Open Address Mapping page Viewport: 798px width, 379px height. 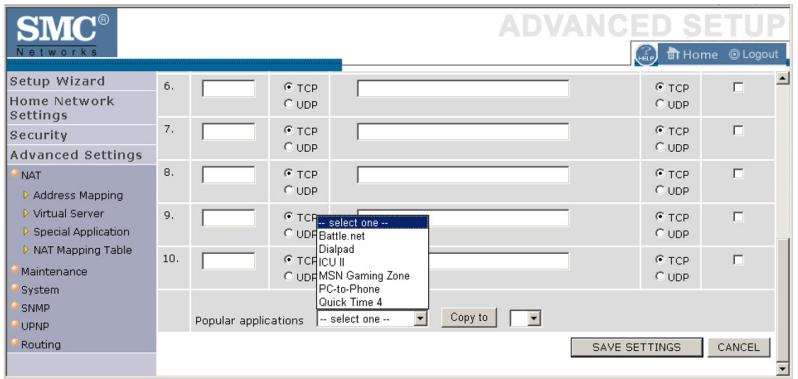[78, 195]
